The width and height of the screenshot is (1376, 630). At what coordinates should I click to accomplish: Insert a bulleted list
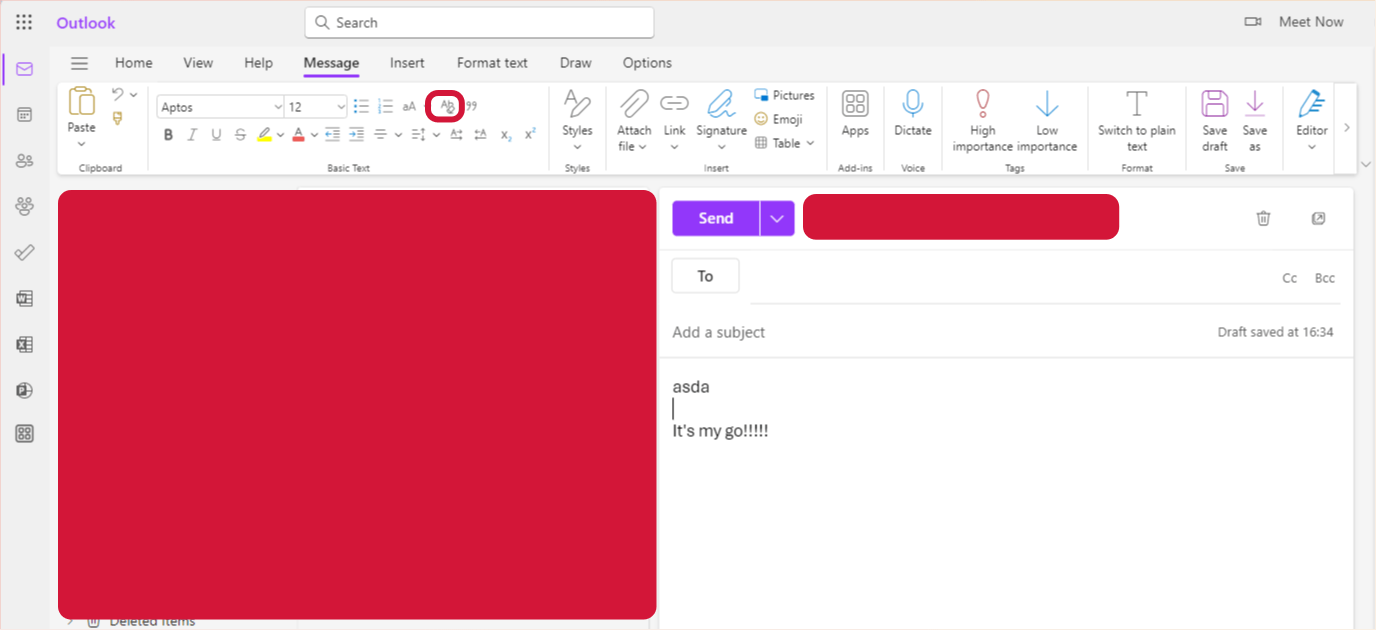pyautogui.click(x=362, y=106)
